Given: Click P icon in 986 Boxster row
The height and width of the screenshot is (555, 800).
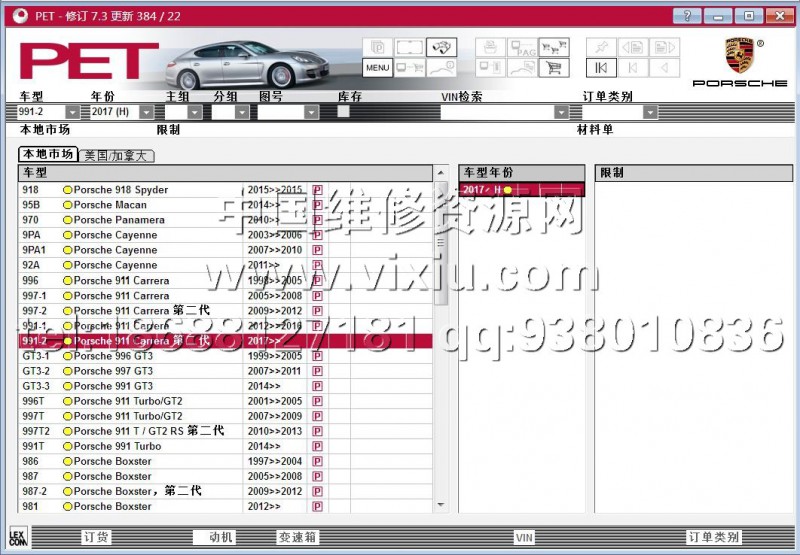Looking at the screenshot, I should click(x=317, y=462).
